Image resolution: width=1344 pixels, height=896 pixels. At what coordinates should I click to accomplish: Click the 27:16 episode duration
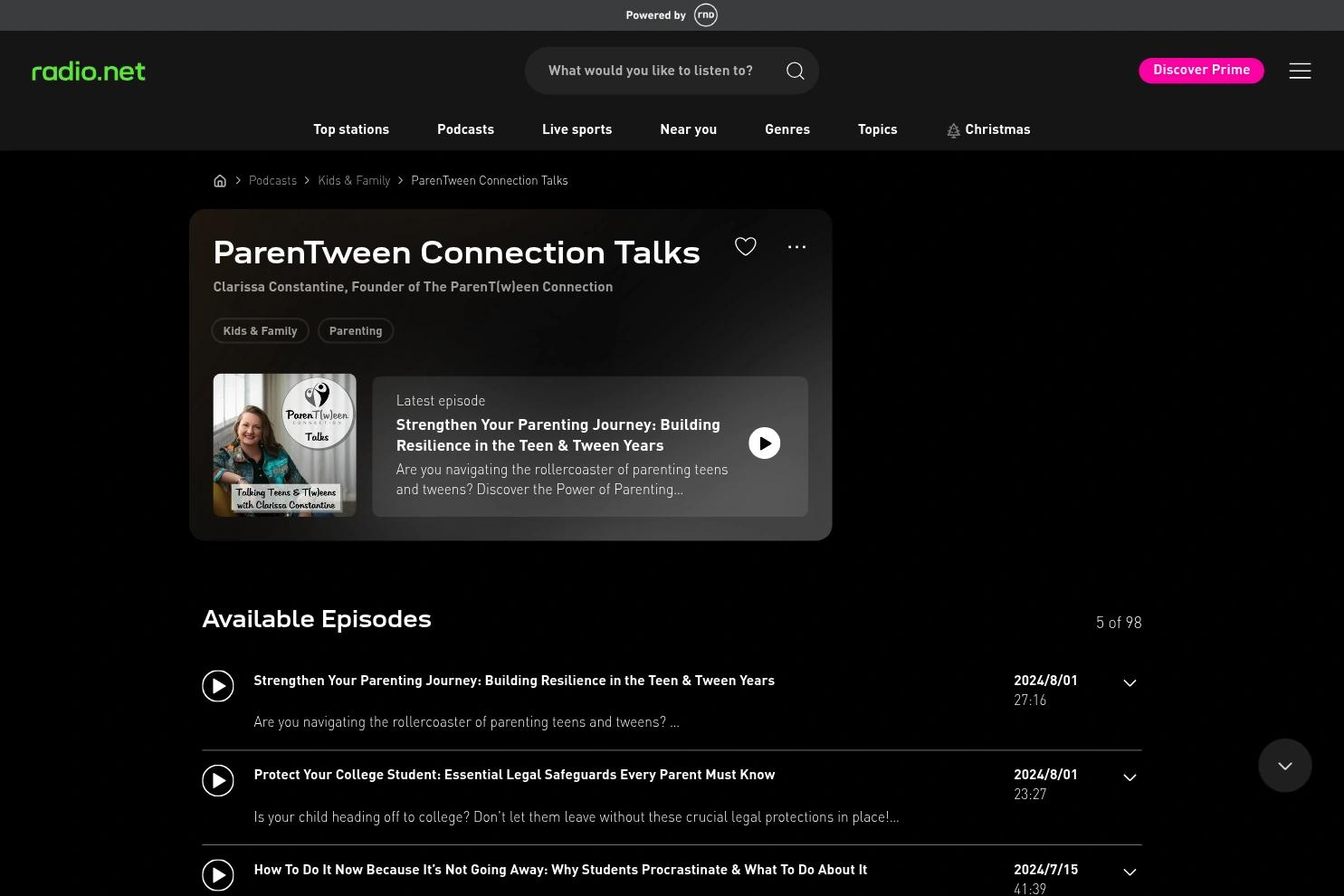tap(1030, 701)
